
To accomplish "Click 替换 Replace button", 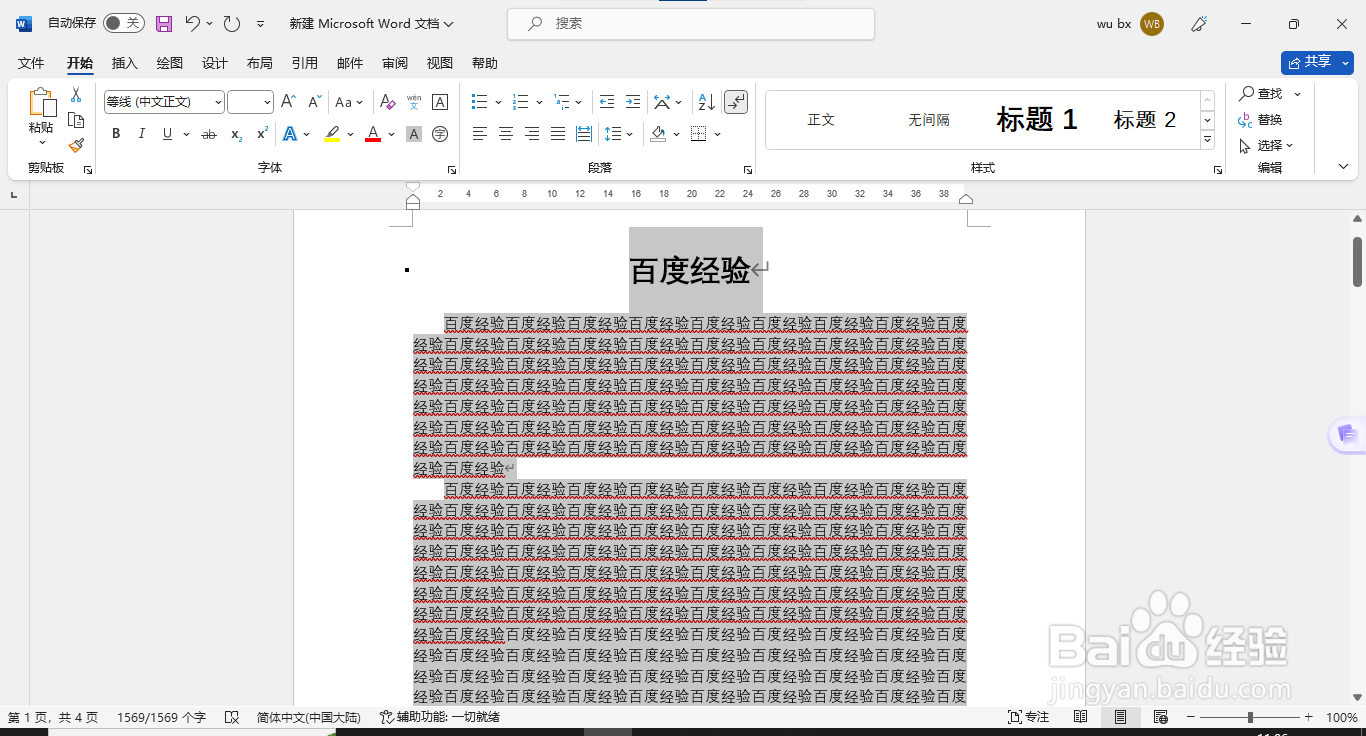I will pyautogui.click(x=1261, y=120).
